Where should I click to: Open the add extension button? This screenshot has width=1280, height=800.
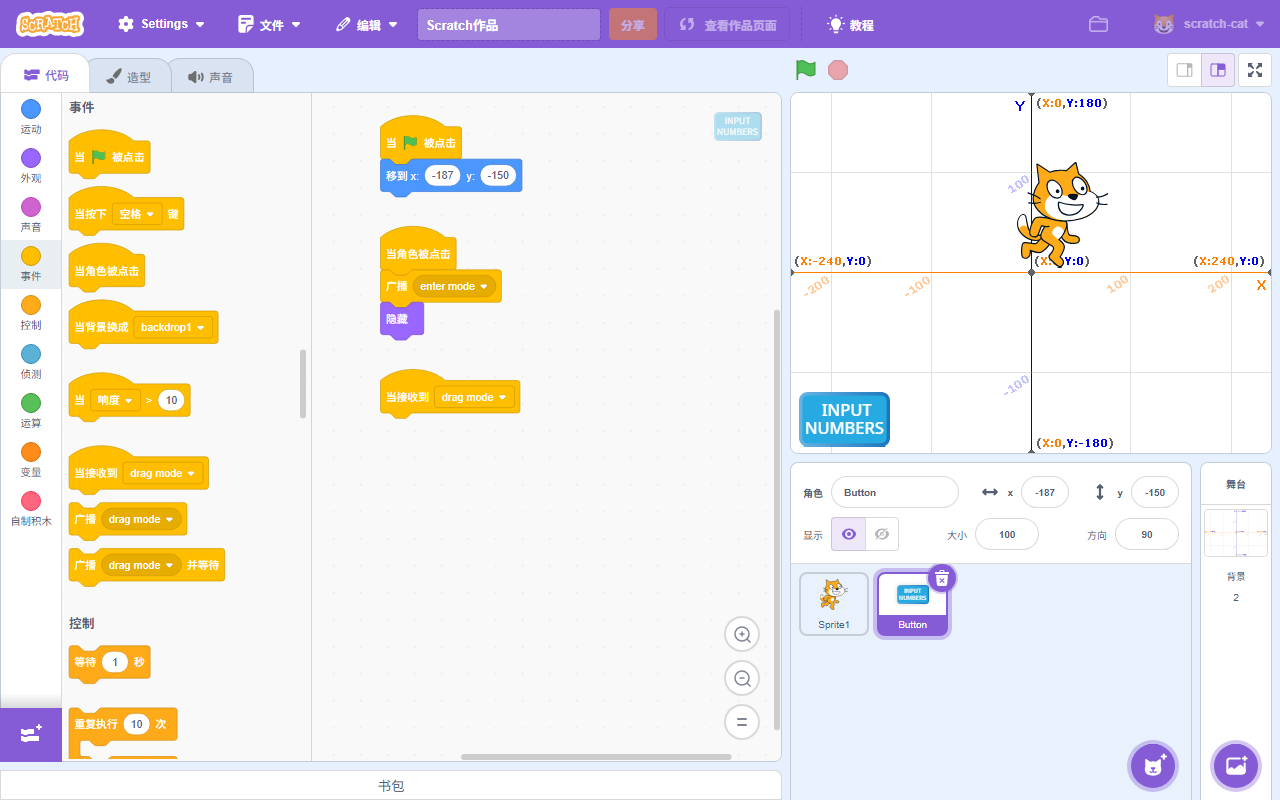pyautogui.click(x=30, y=734)
